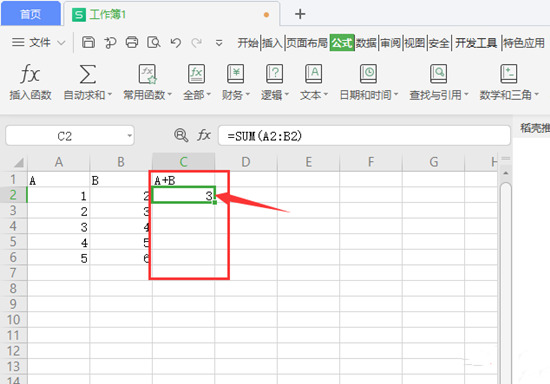Open the 文件 menu

point(39,43)
